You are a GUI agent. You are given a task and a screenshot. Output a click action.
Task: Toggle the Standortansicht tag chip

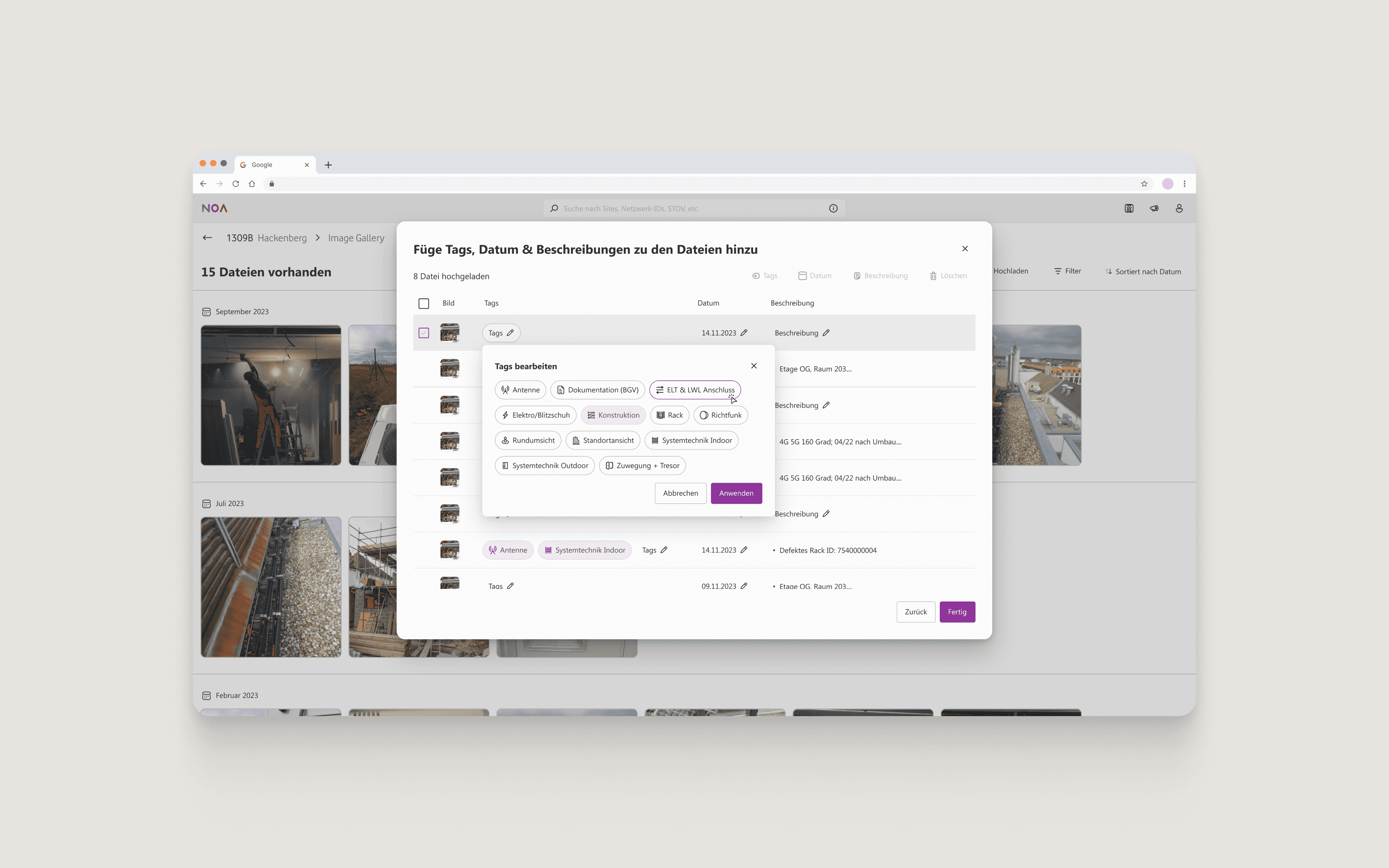602,441
